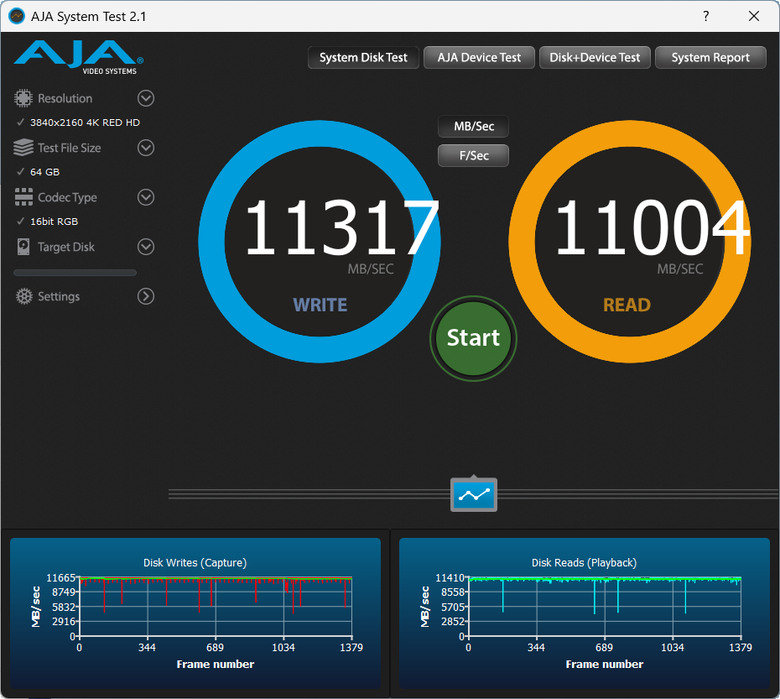Click the 11317 write speed value

coord(342,227)
